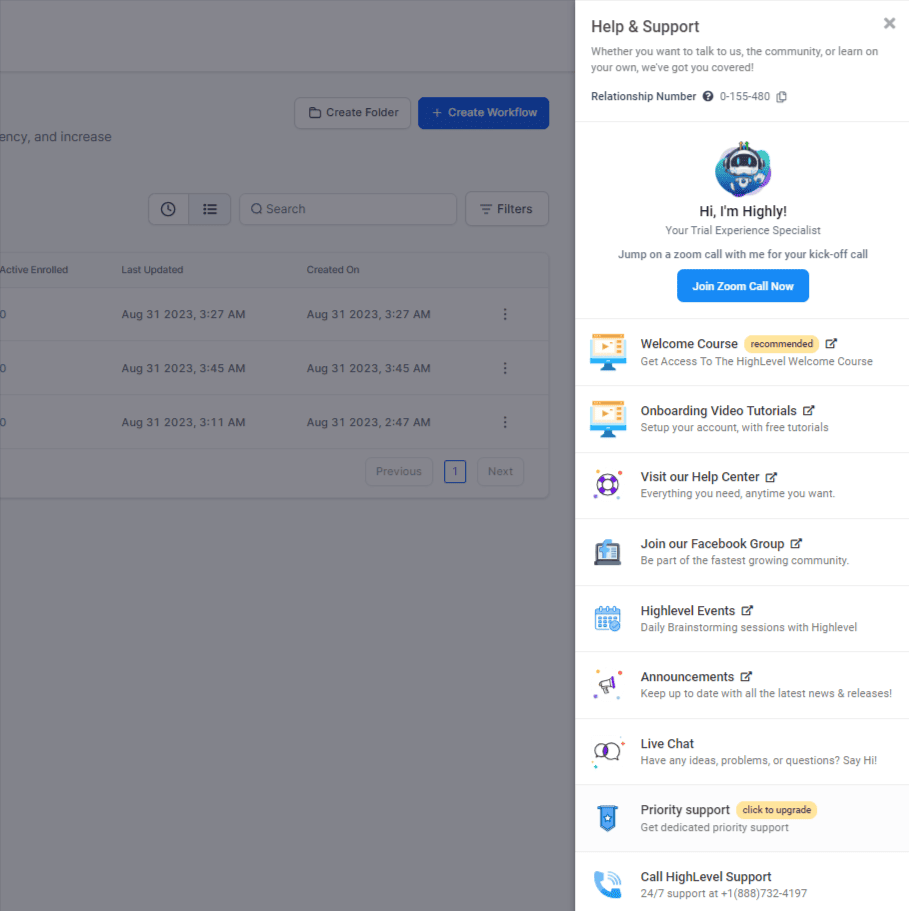Select page 1
Image resolution: width=909 pixels, height=911 pixels.
(455, 471)
